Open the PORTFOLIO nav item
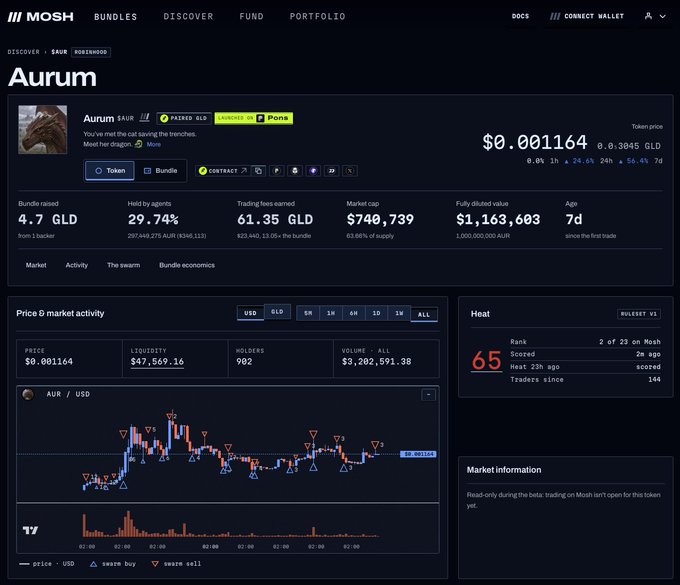This screenshot has height=585, width=680. pos(317,16)
